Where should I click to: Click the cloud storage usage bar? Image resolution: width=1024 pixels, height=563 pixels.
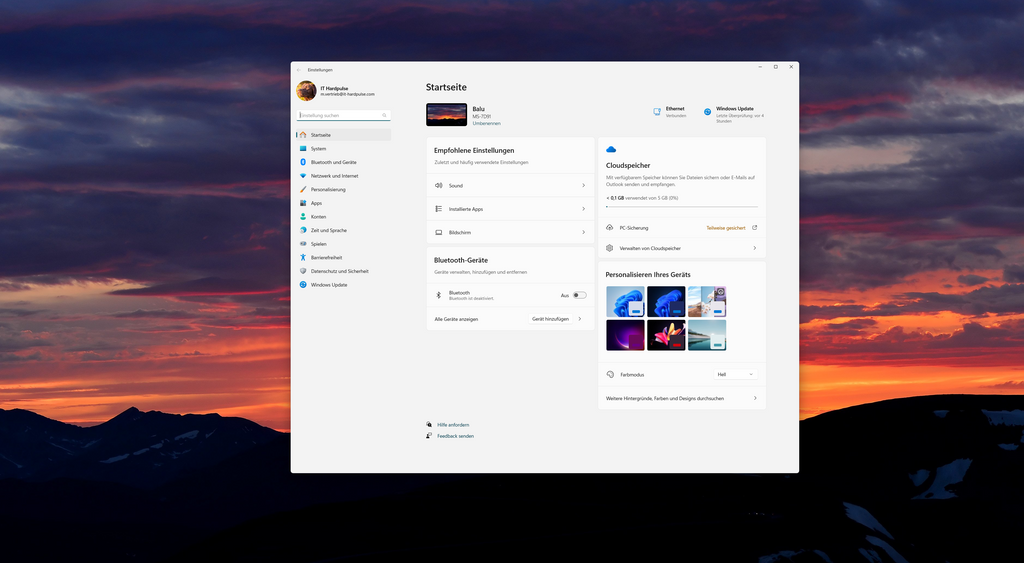[x=681, y=207]
